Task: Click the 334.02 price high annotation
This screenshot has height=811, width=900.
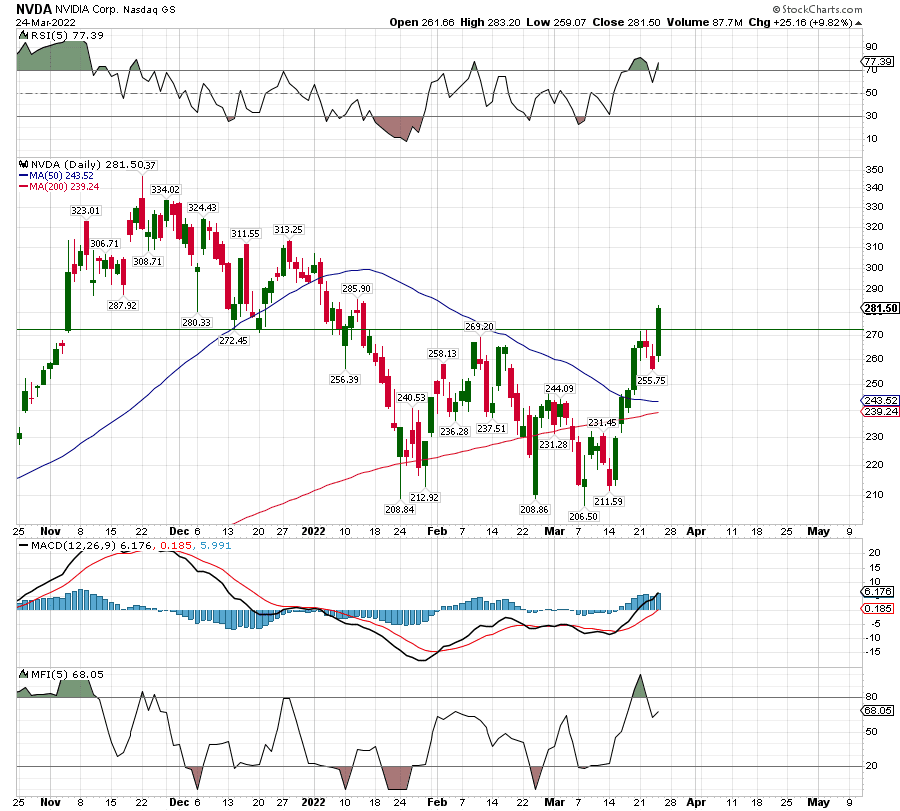Action: click(x=165, y=189)
